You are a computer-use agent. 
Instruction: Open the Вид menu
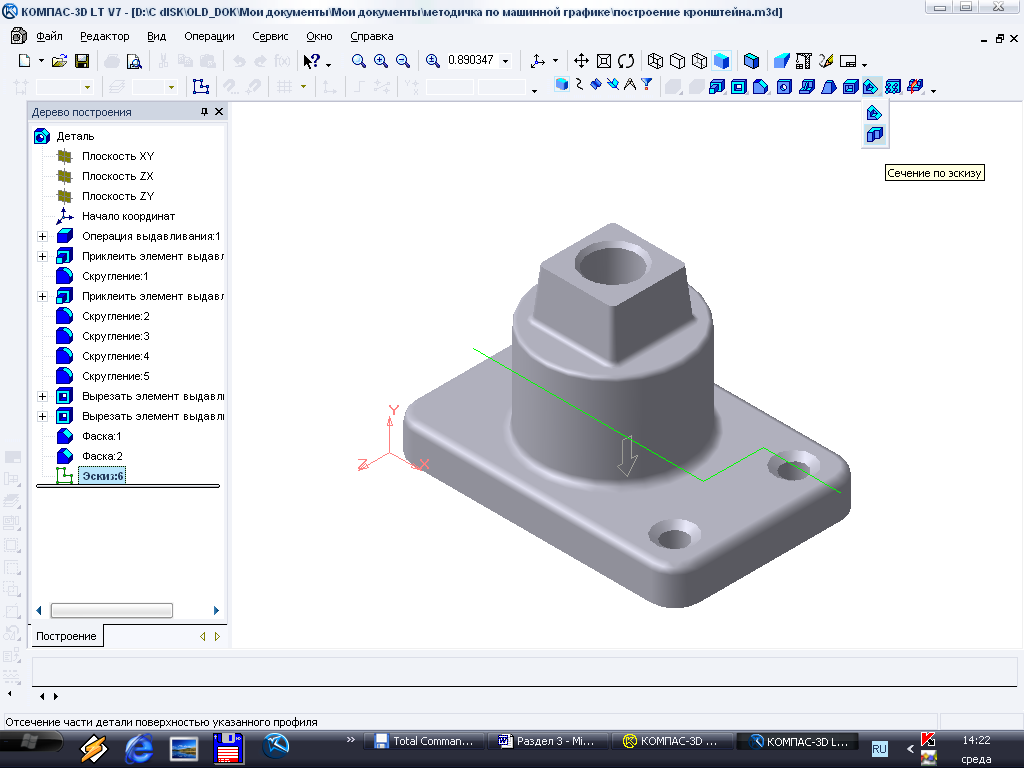157,37
